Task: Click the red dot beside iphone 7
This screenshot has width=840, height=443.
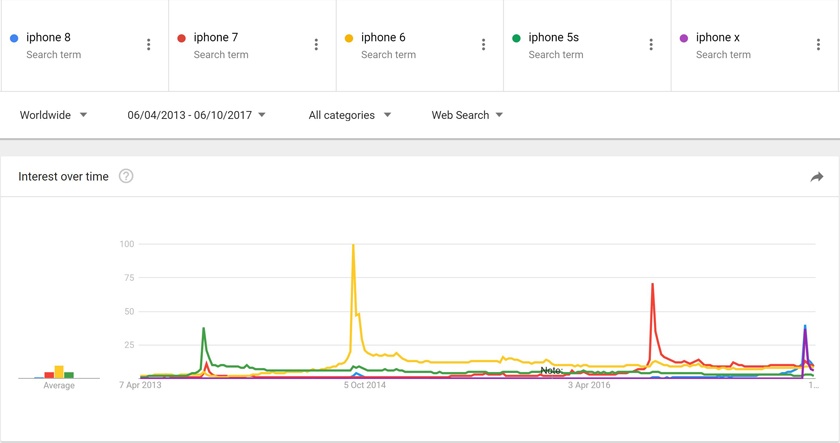Action: coord(181,38)
